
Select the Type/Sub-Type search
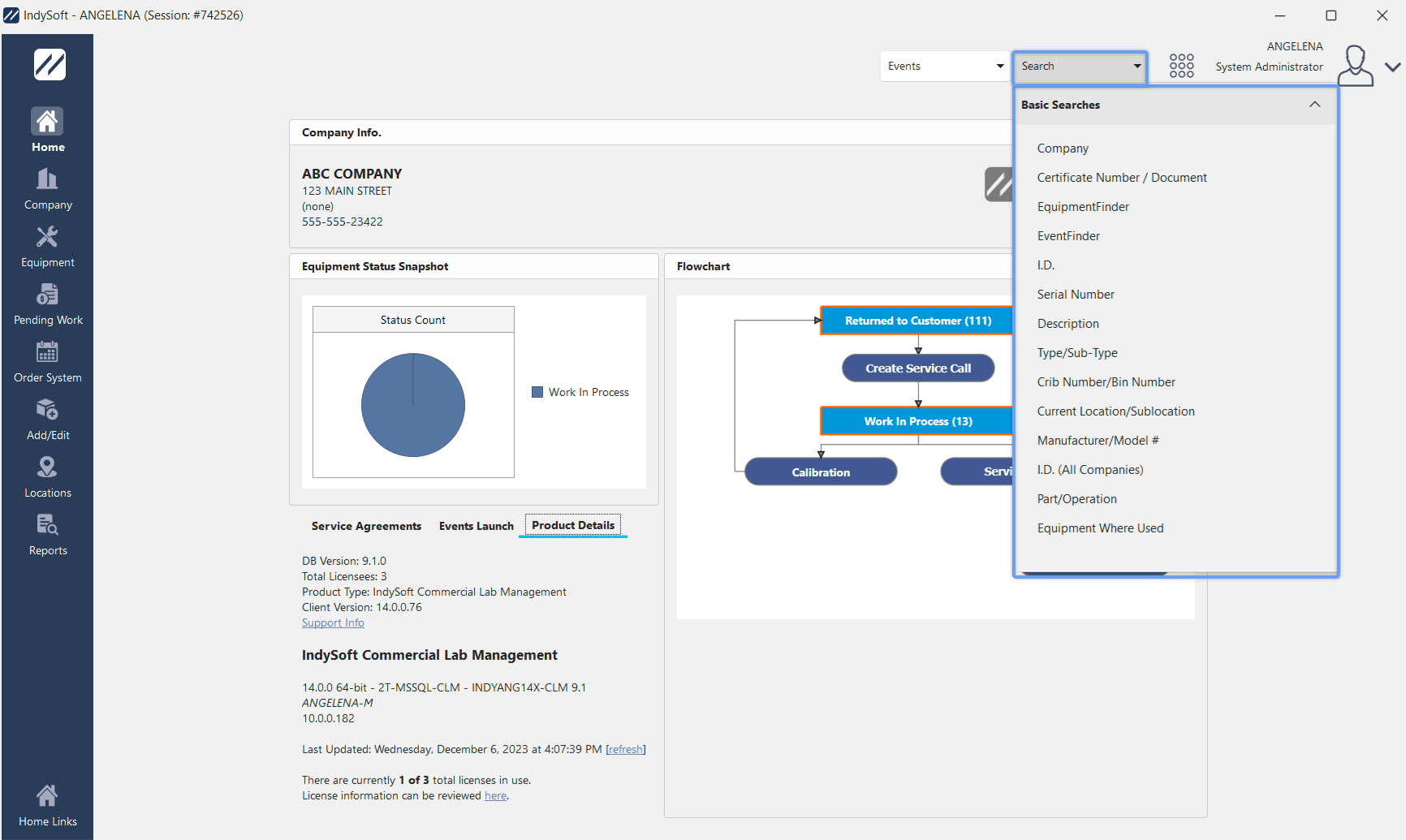pos(1077,353)
